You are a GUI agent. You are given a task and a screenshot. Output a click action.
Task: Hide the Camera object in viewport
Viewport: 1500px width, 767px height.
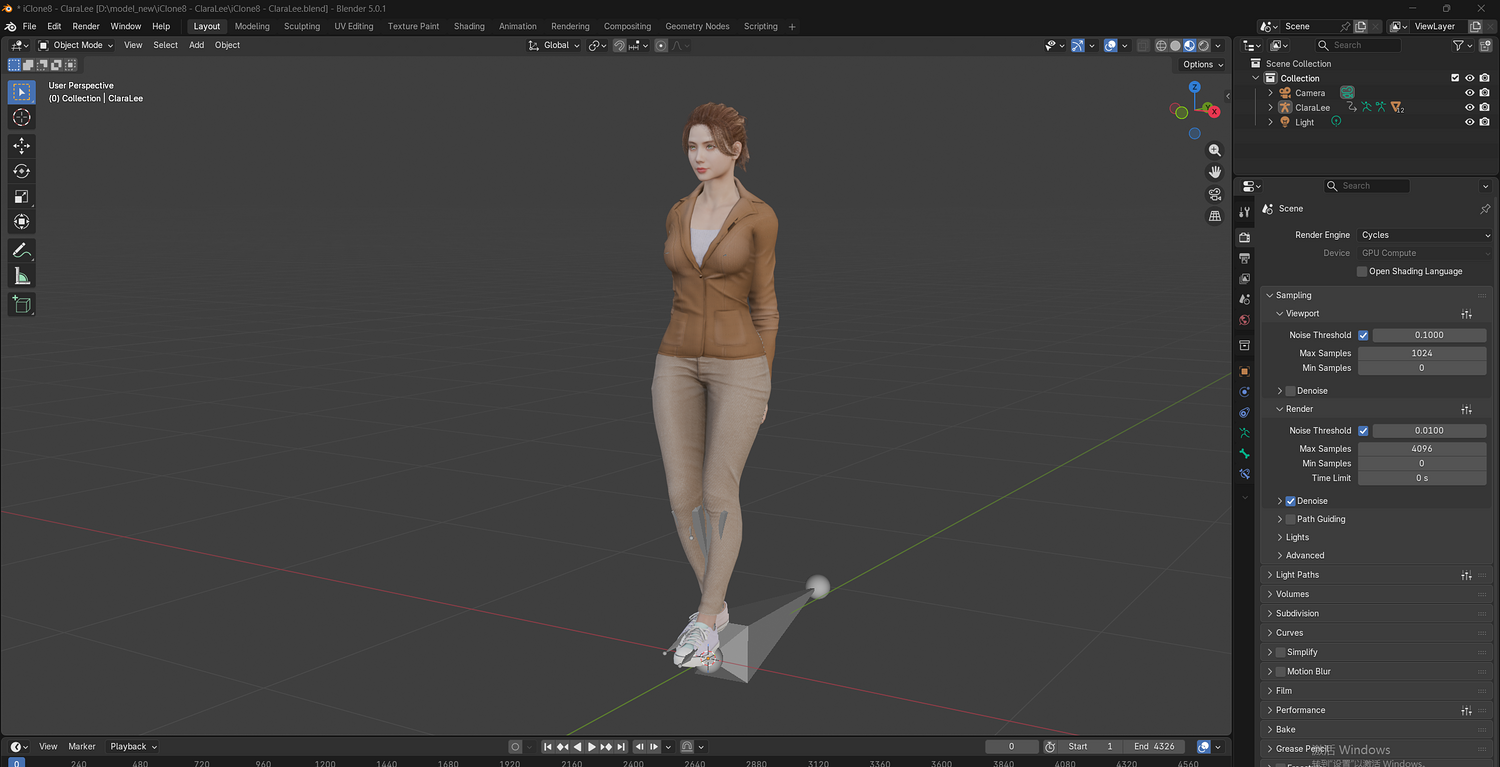1470,93
